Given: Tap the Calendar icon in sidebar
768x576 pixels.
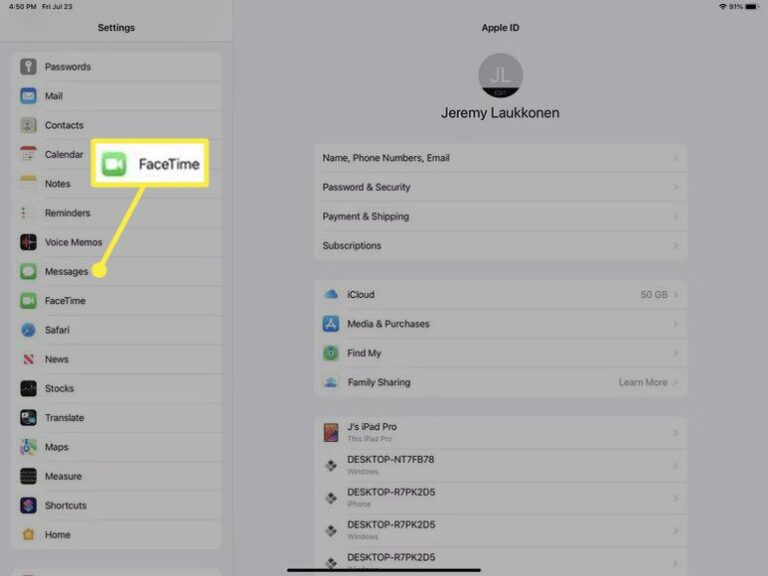Looking at the screenshot, I should (x=28, y=154).
